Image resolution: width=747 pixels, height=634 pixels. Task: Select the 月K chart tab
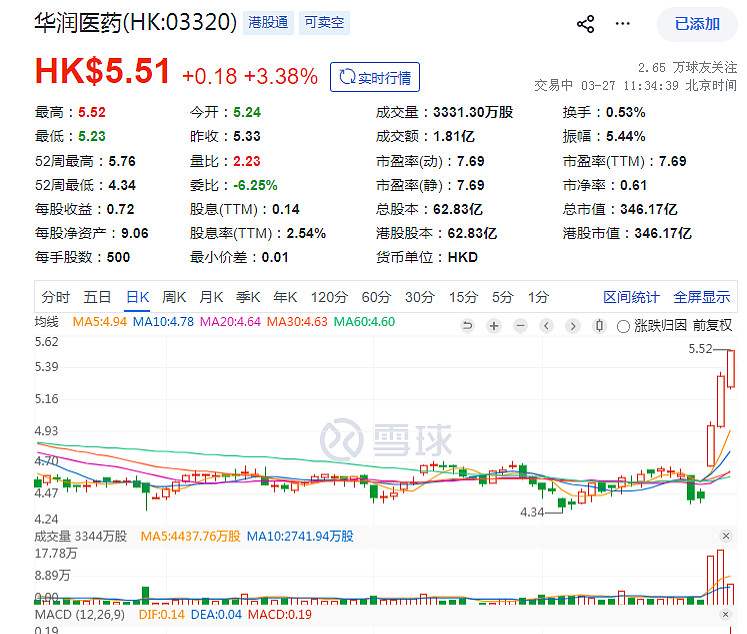pyautogui.click(x=211, y=297)
